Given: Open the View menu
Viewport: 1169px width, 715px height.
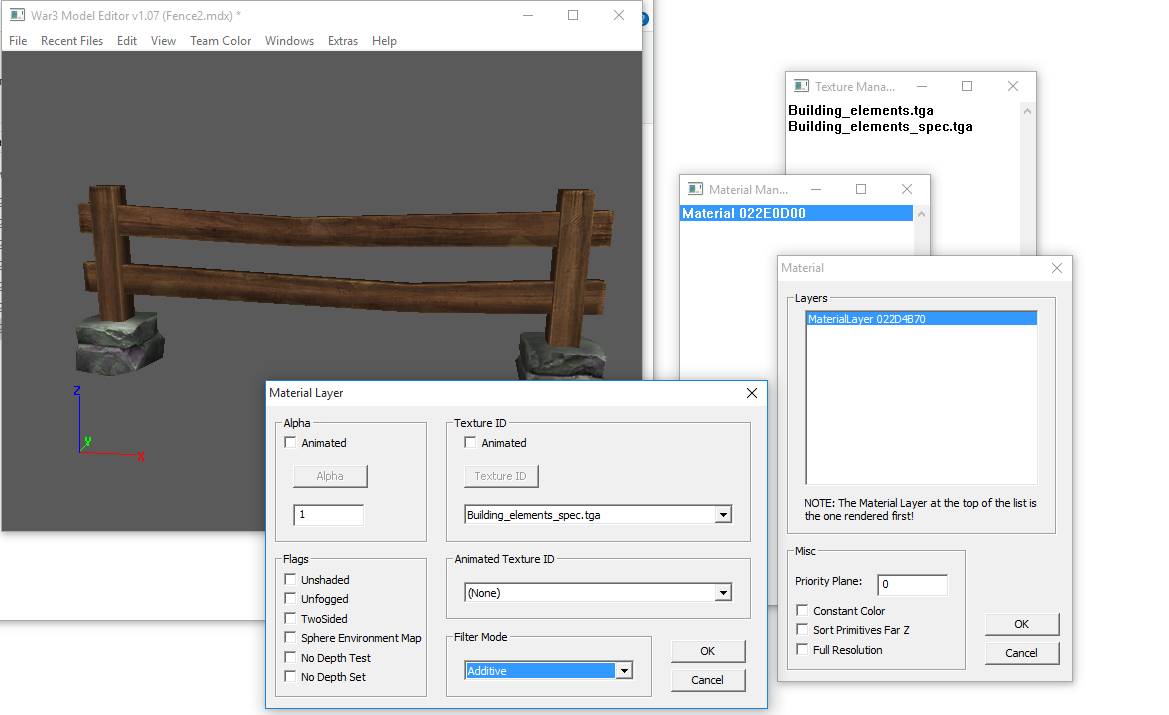Looking at the screenshot, I should (x=163, y=40).
